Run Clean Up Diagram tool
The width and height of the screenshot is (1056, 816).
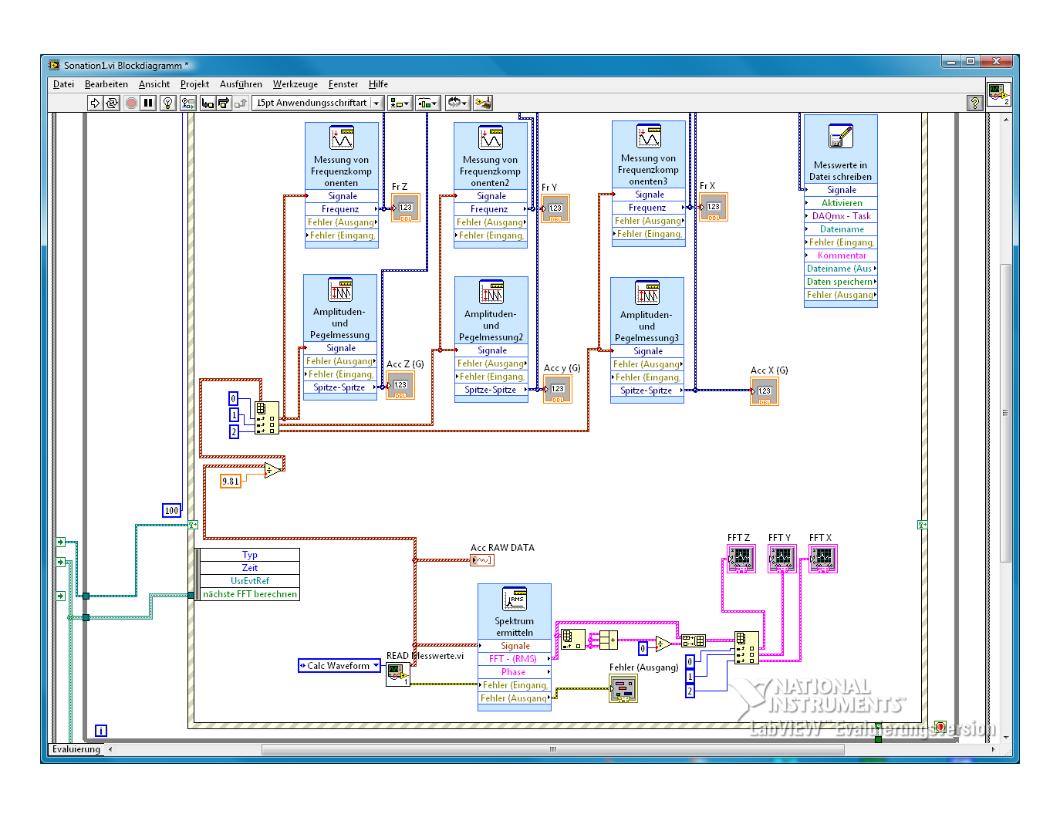click(x=483, y=103)
